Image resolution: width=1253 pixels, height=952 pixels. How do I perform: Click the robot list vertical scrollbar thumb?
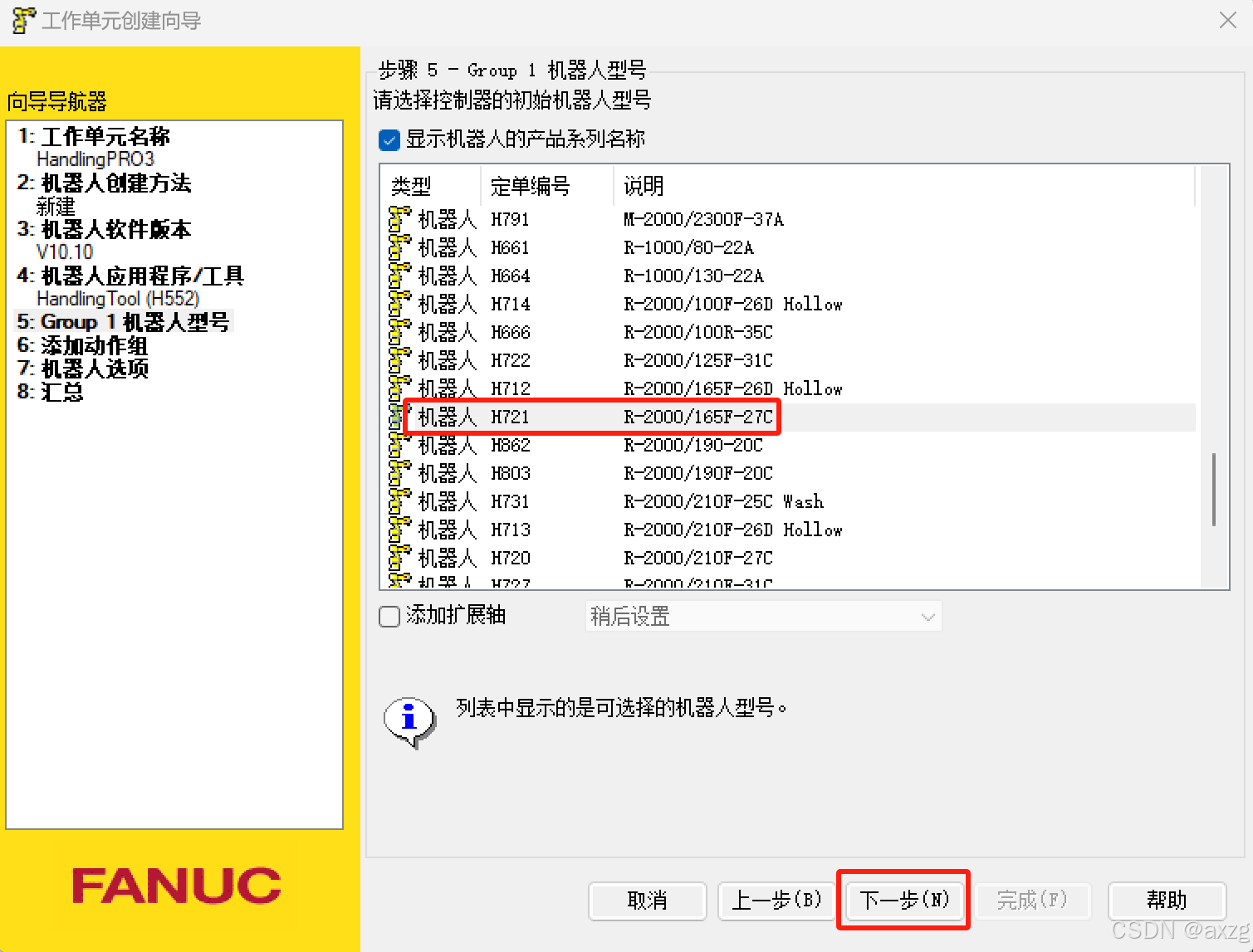coord(1214,490)
